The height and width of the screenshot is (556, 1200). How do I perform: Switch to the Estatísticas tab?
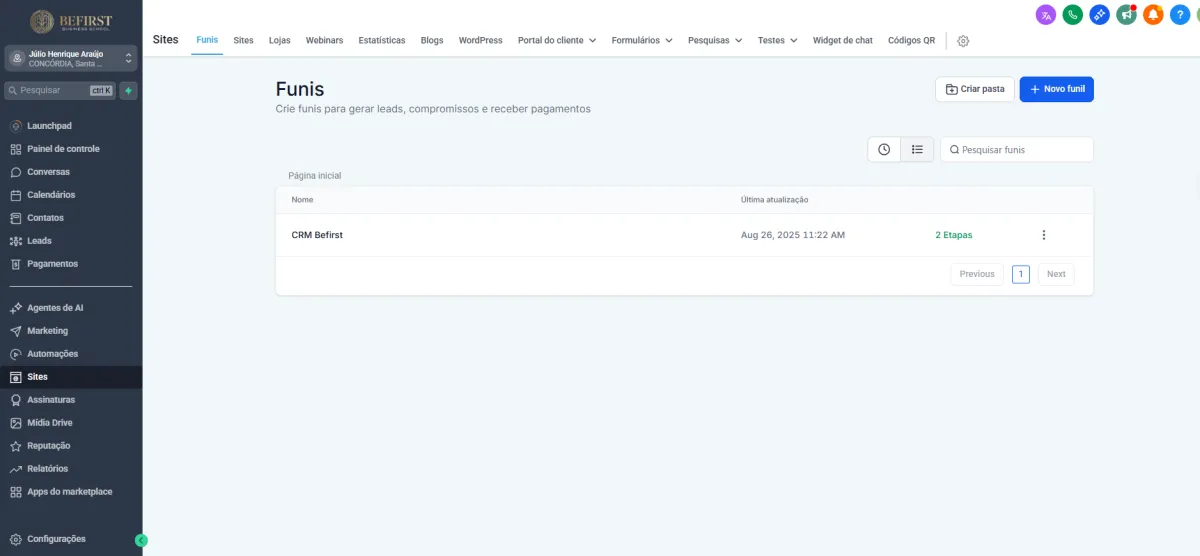382,40
